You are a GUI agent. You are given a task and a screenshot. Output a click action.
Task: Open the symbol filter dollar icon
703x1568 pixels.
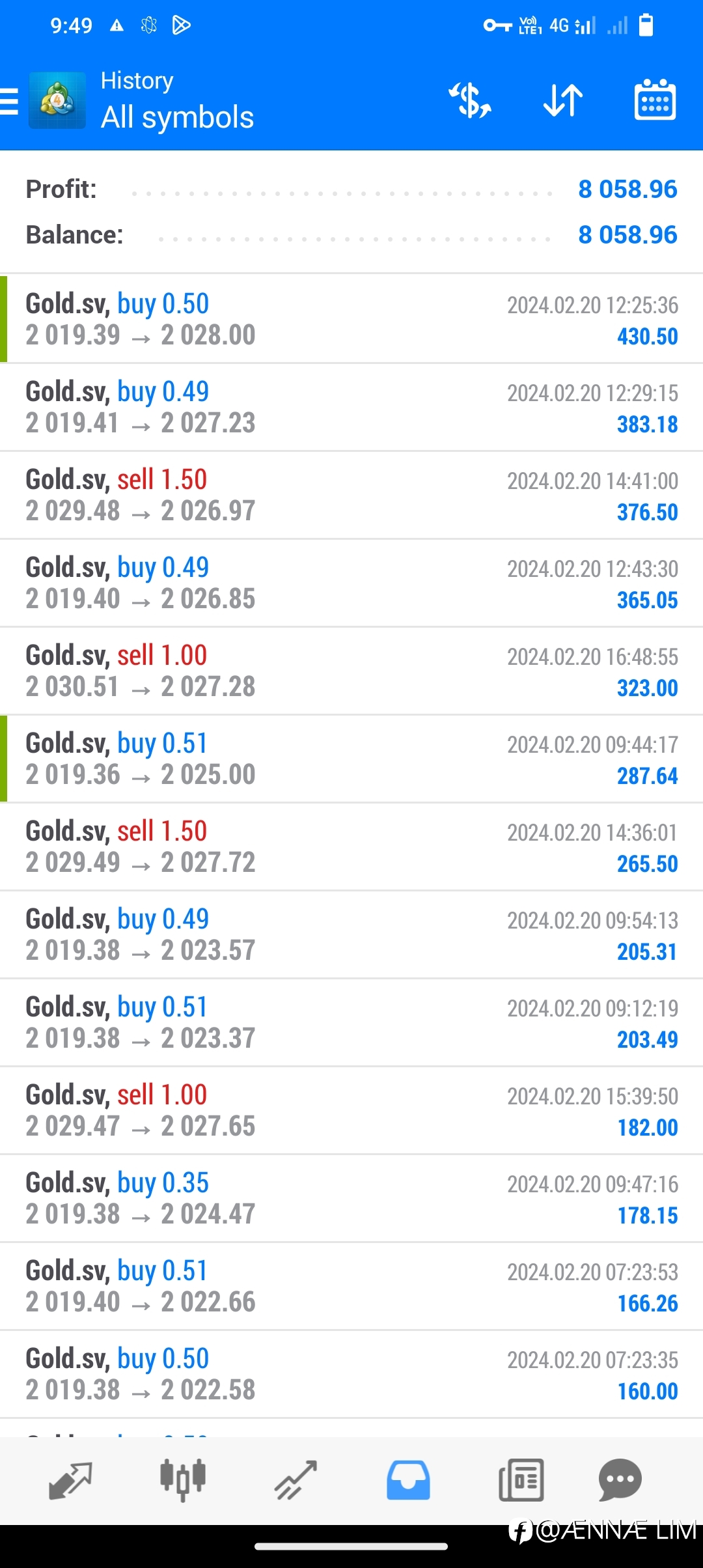[470, 100]
